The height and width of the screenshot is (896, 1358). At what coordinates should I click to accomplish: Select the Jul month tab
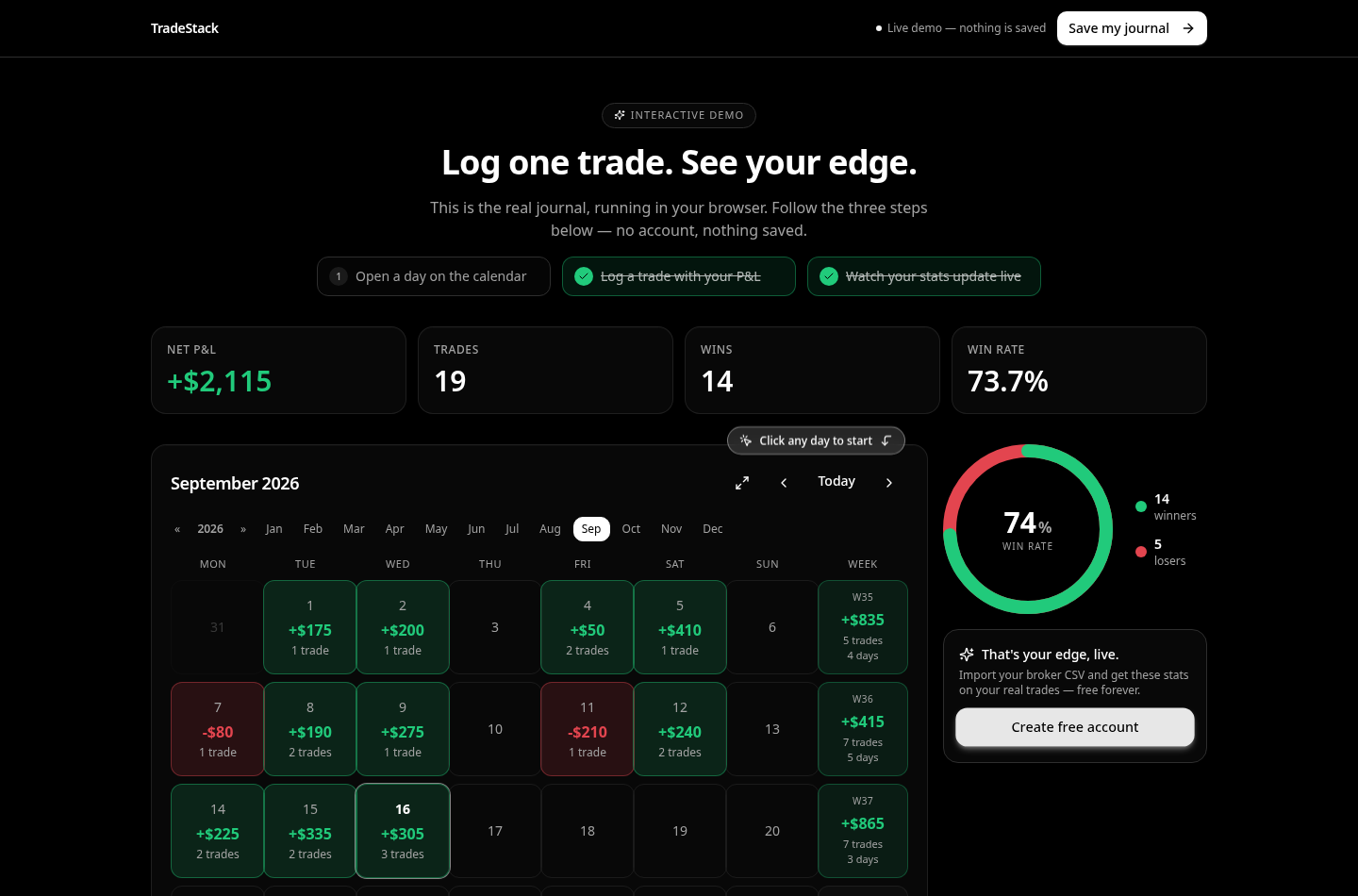[x=512, y=529]
